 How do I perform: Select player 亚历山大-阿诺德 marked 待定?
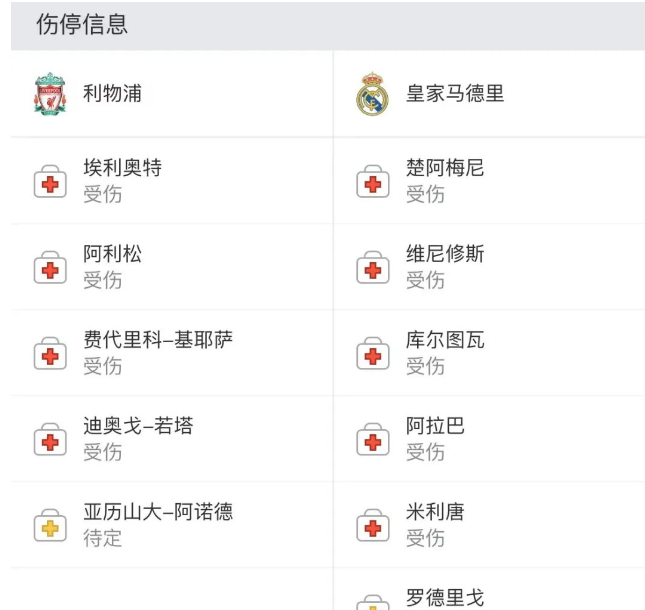(158, 512)
